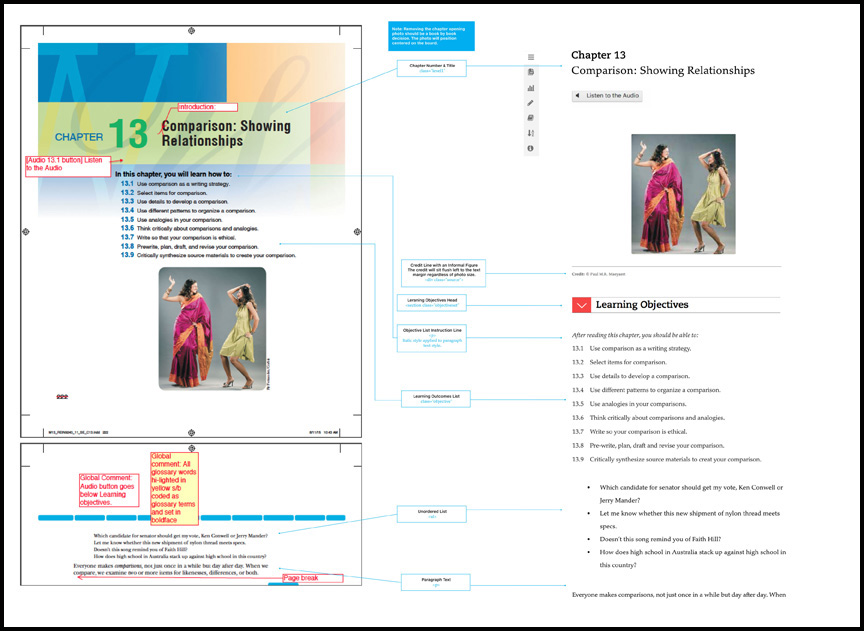Select the pencil icon in the sidebar
The height and width of the screenshot is (631, 864).
(531, 103)
